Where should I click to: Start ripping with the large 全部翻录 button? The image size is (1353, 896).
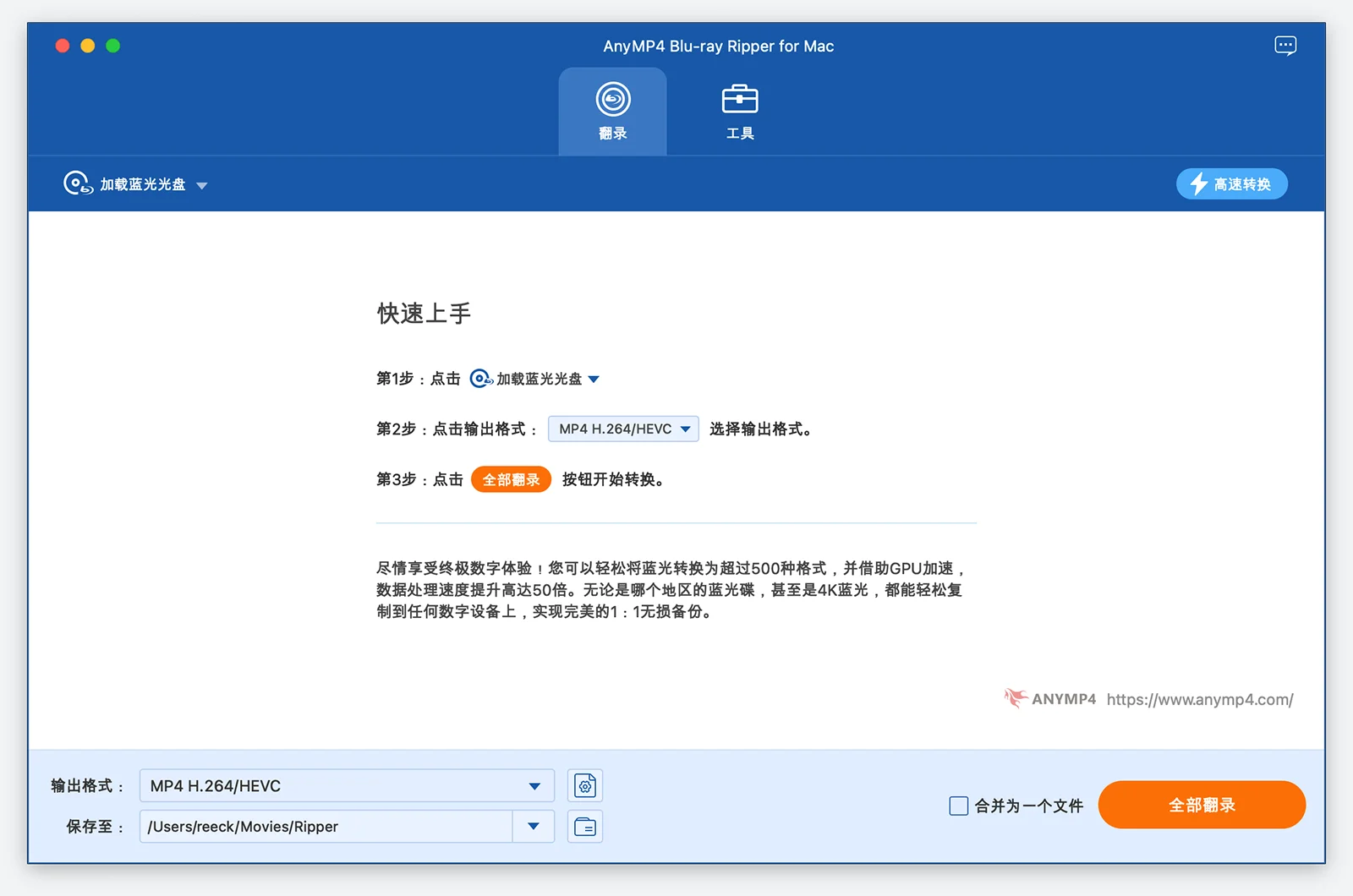click(x=1201, y=805)
